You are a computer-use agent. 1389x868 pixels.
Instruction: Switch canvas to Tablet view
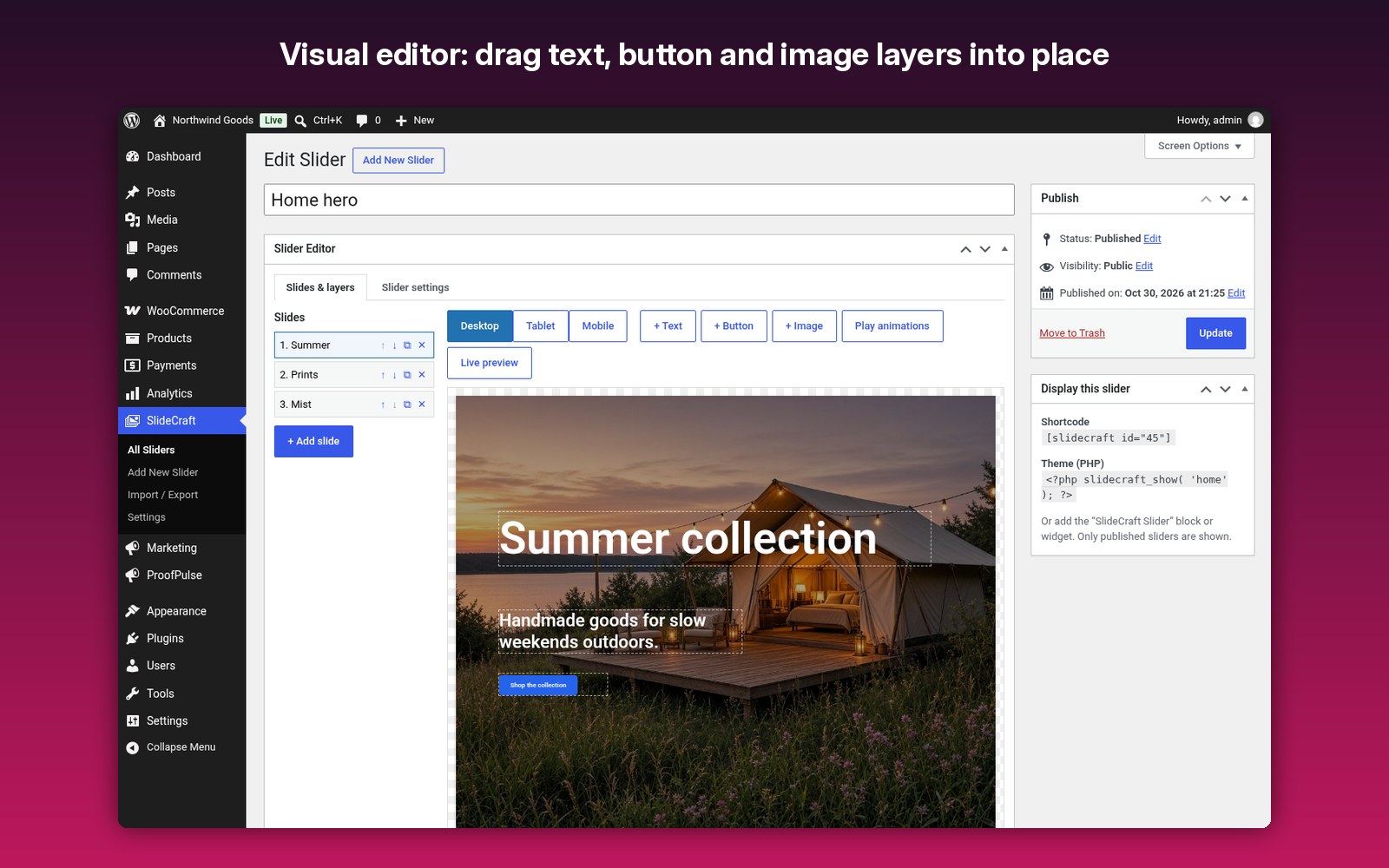(x=540, y=326)
